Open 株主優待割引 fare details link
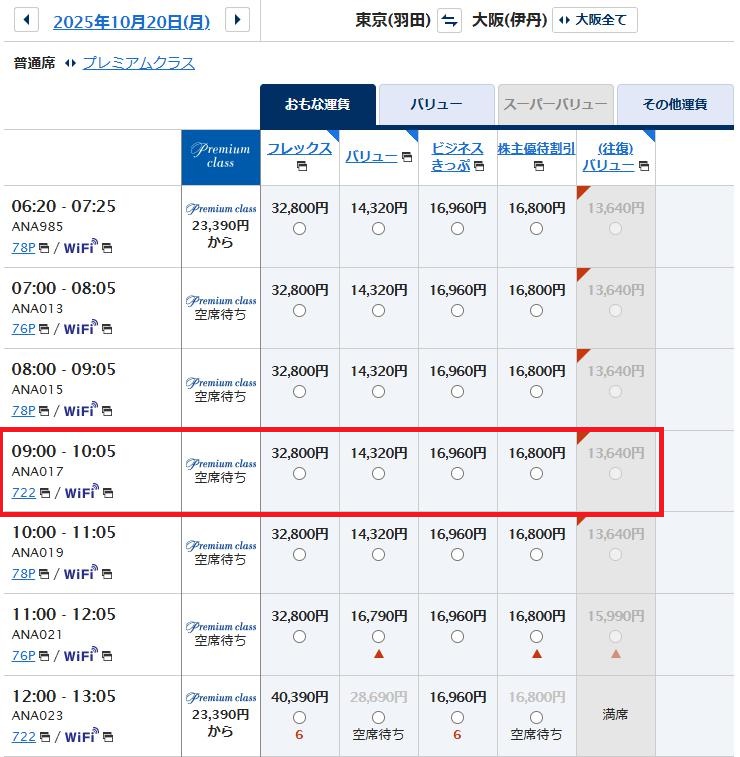 point(536,148)
